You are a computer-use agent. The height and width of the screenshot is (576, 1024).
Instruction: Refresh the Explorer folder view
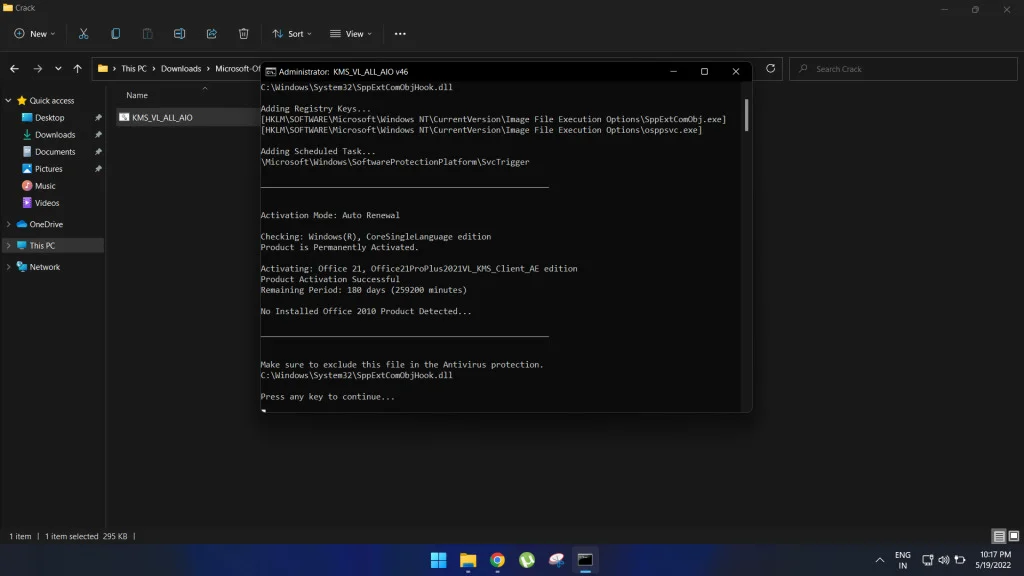[x=771, y=69]
